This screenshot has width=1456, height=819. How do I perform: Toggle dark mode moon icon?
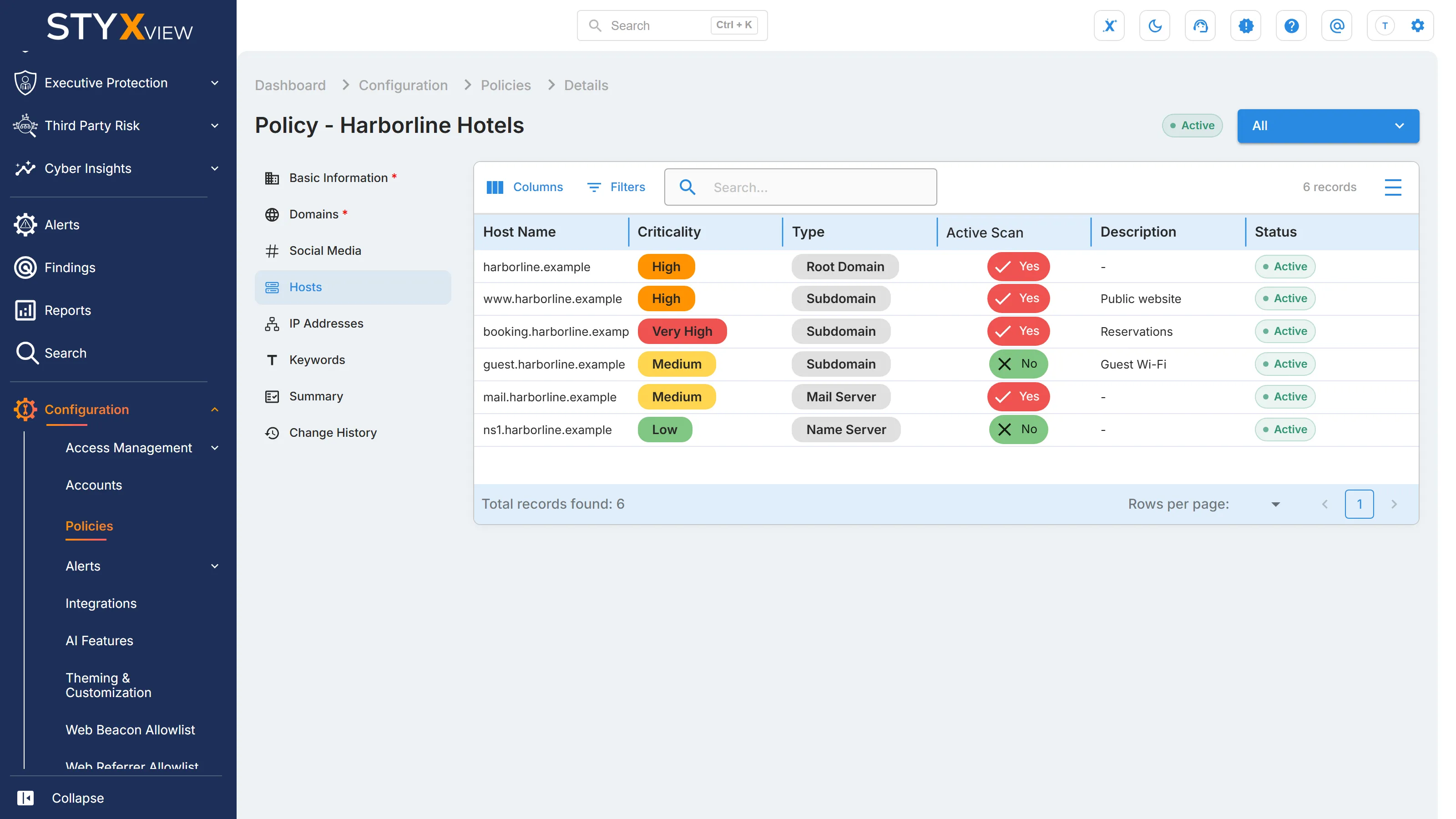pyautogui.click(x=1155, y=25)
